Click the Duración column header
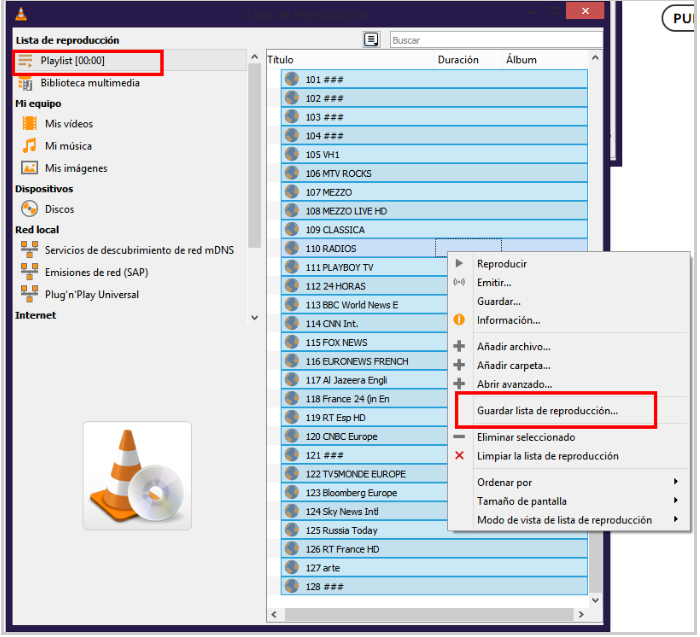The height and width of the screenshot is (637, 700). pyautogui.click(x=468, y=59)
